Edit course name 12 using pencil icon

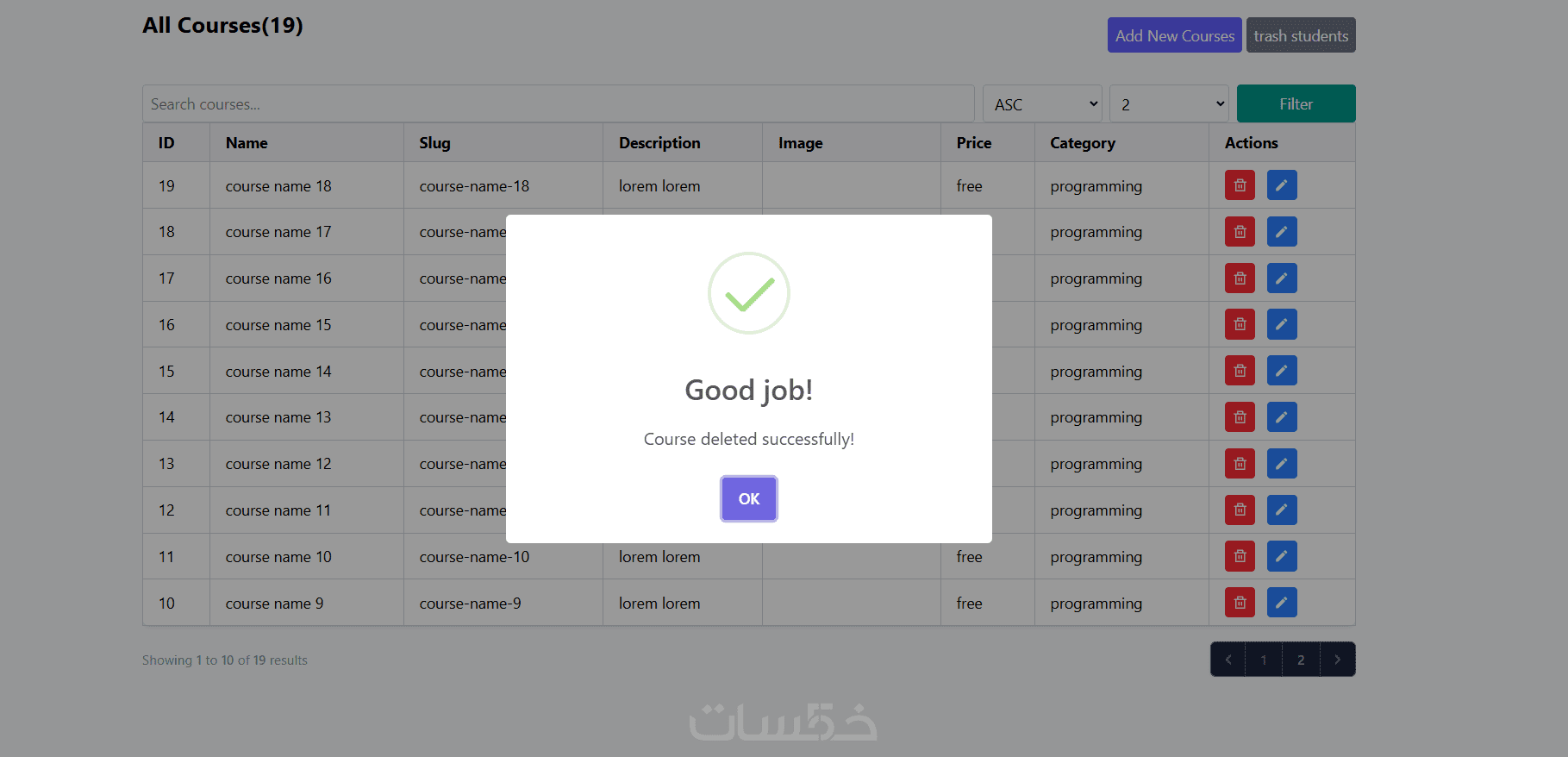1282,464
